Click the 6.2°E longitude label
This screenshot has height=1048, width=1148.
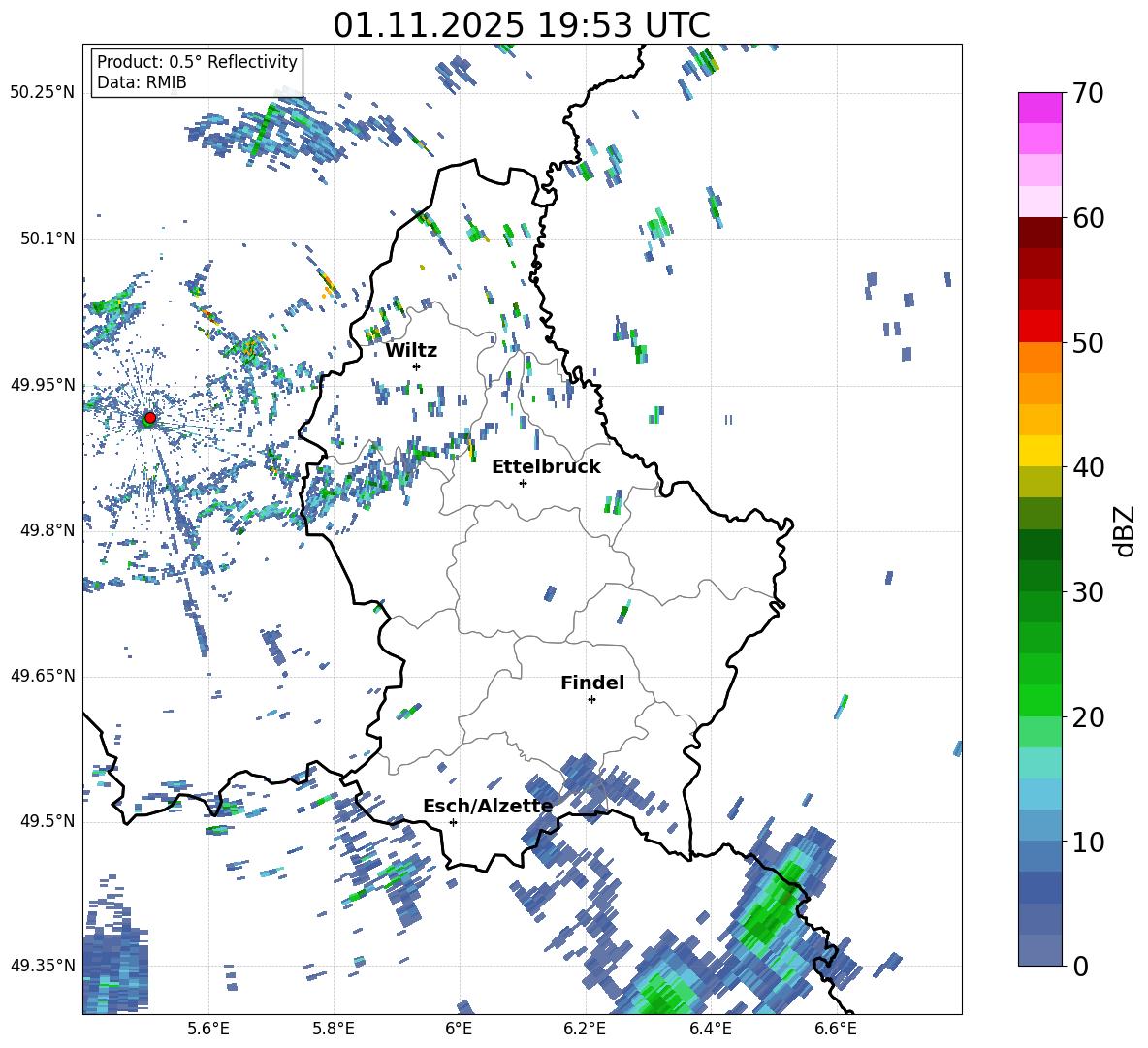(585, 1029)
